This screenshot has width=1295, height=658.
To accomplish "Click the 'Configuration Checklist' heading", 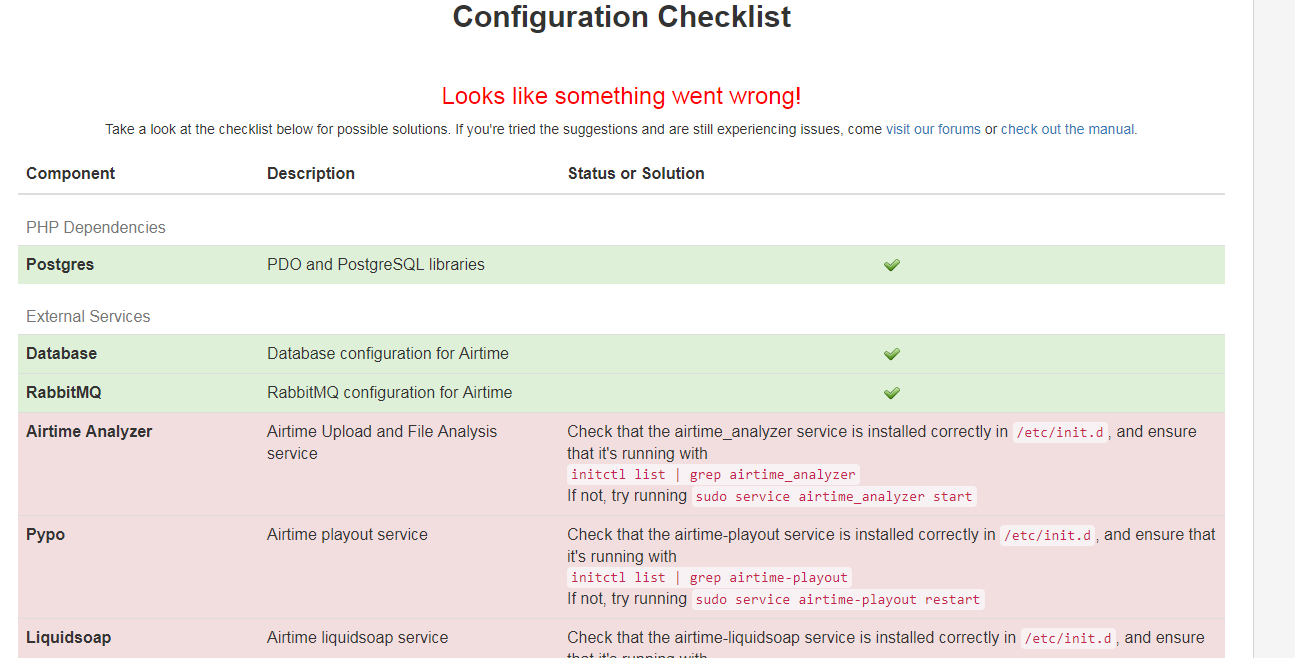I will click(x=622, y=17).
